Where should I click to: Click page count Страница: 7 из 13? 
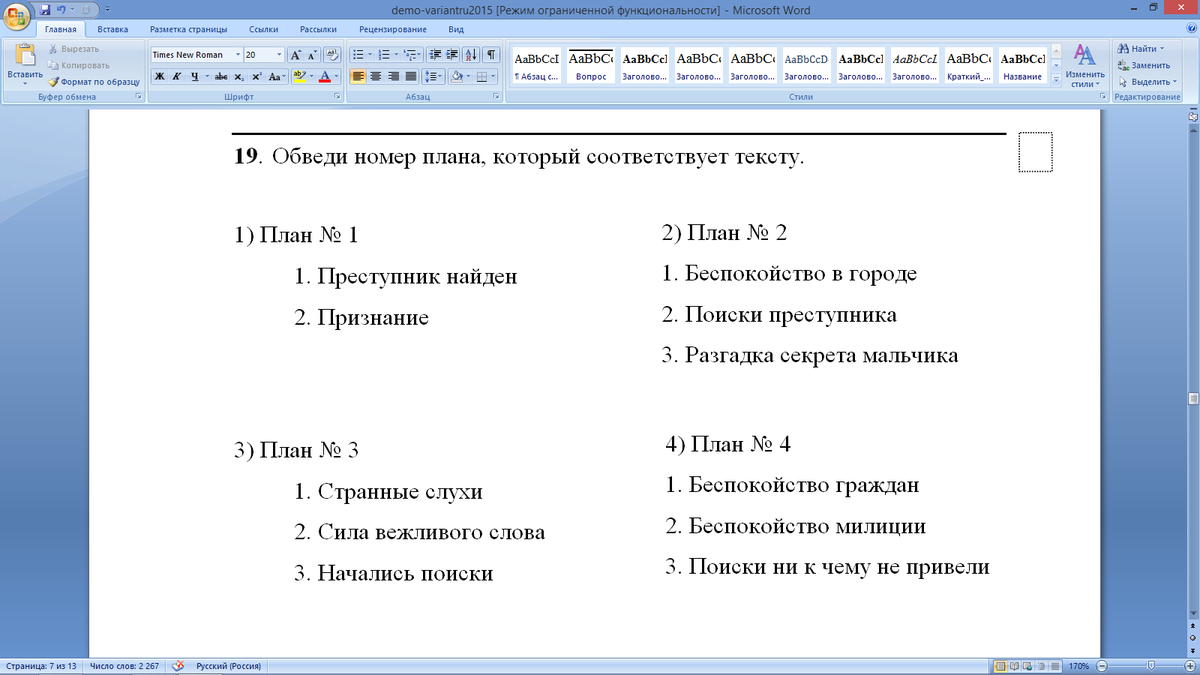[41, 666]
